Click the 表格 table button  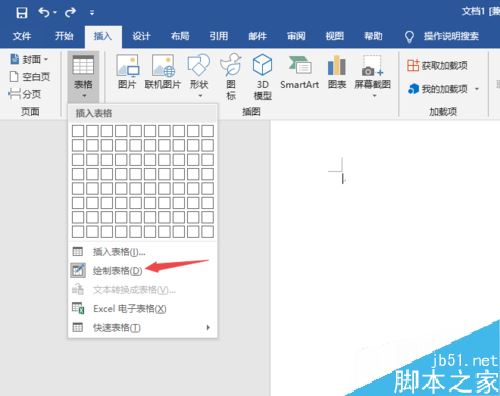tap(83, 77)
